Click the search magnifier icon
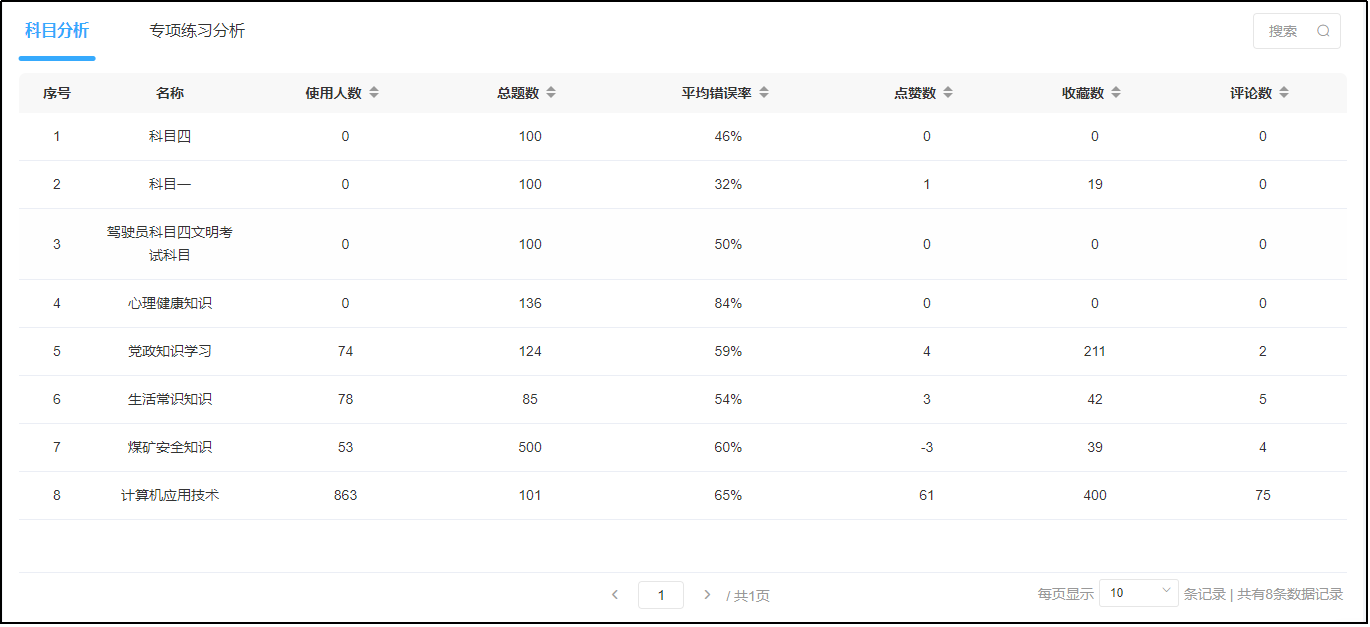Screen dimensions: 1370x627 click(x=1323, y=31)
